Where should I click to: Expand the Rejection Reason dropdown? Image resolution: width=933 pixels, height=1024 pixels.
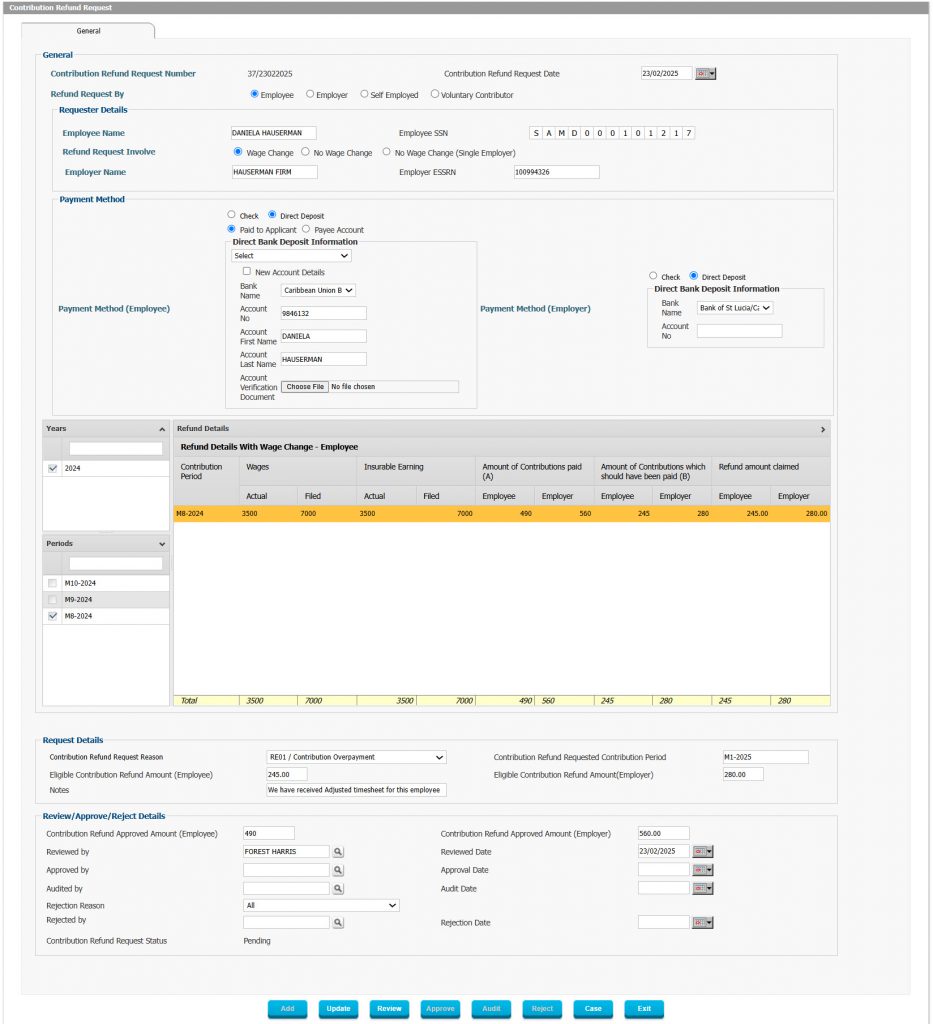coord(321,905)
